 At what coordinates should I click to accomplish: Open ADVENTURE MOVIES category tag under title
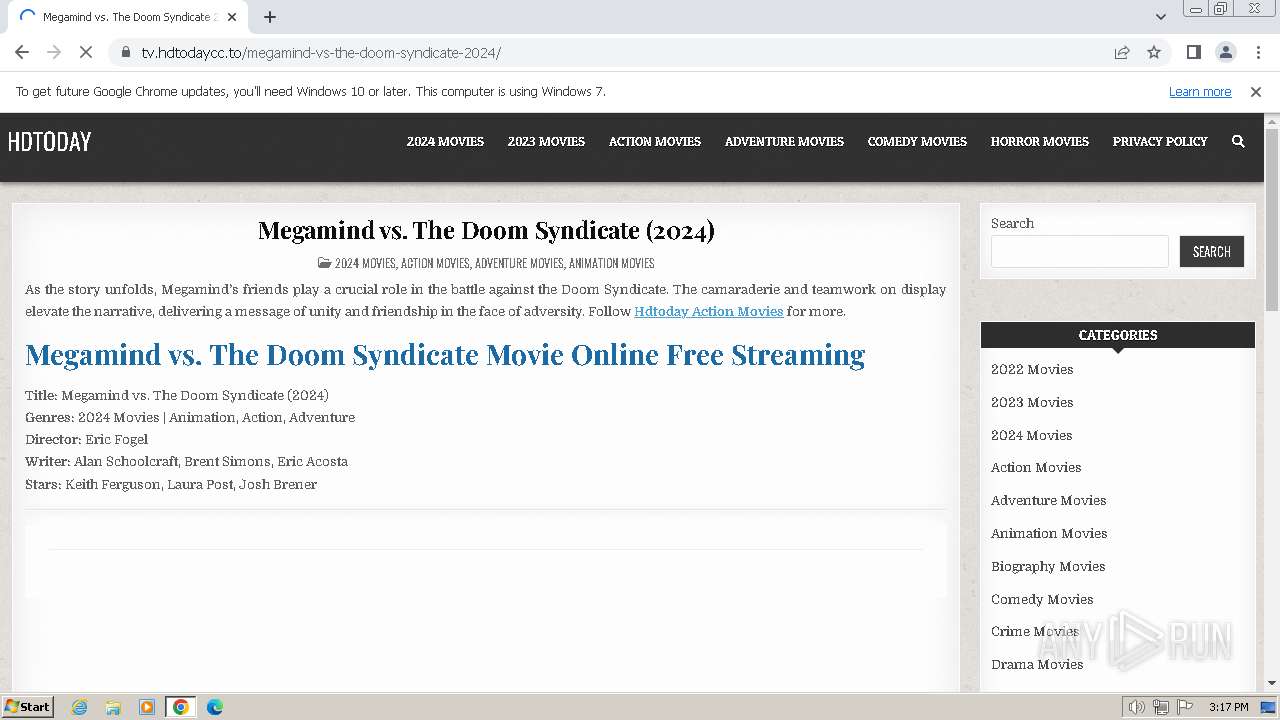pos(519,264)
